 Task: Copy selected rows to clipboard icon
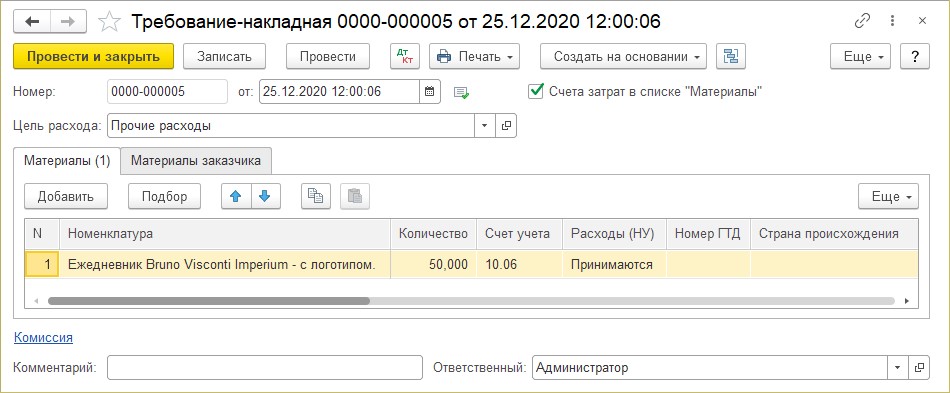coord(316,196)
